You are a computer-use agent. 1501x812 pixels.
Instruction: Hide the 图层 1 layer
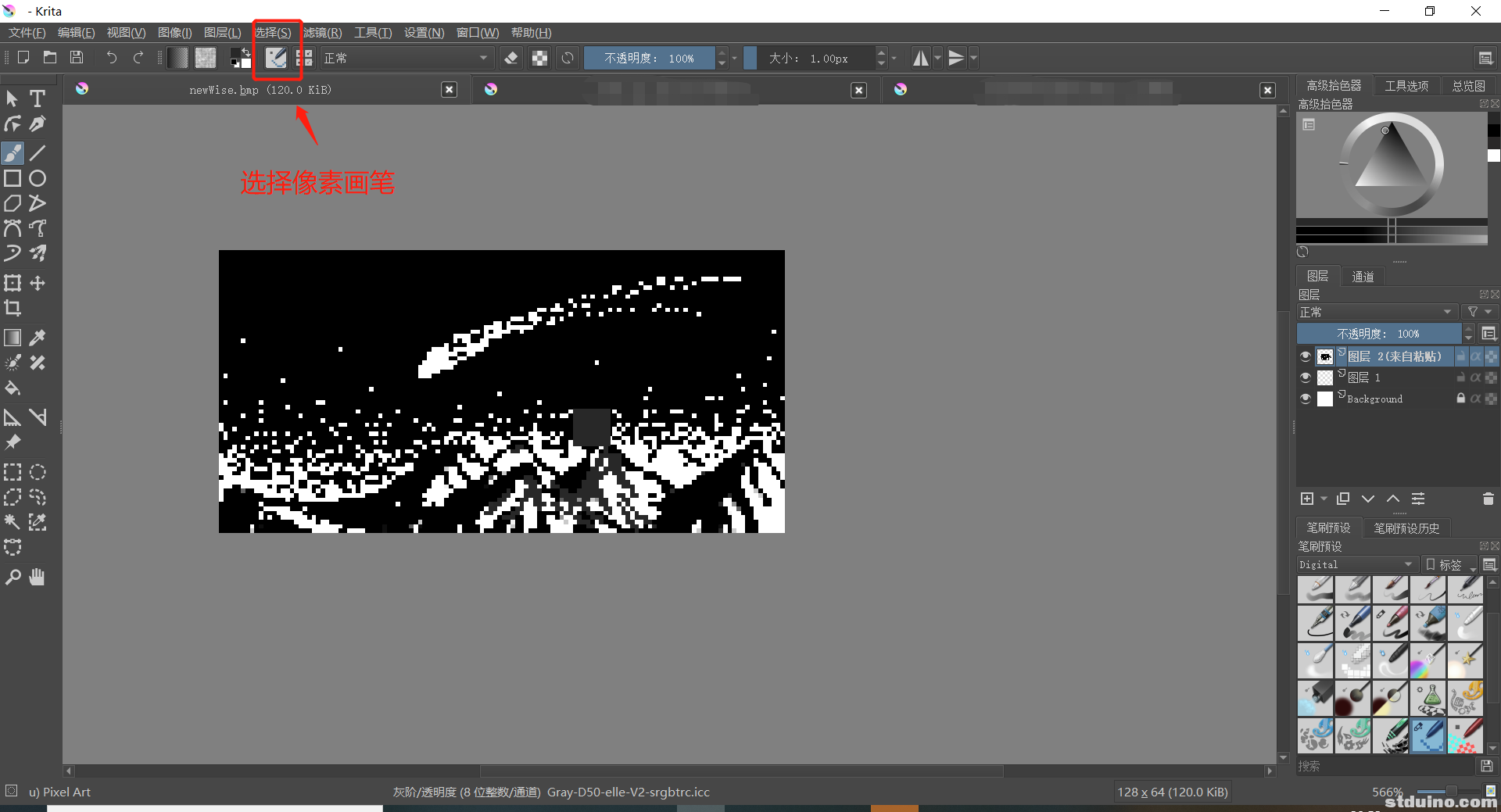coord(1305,377)
